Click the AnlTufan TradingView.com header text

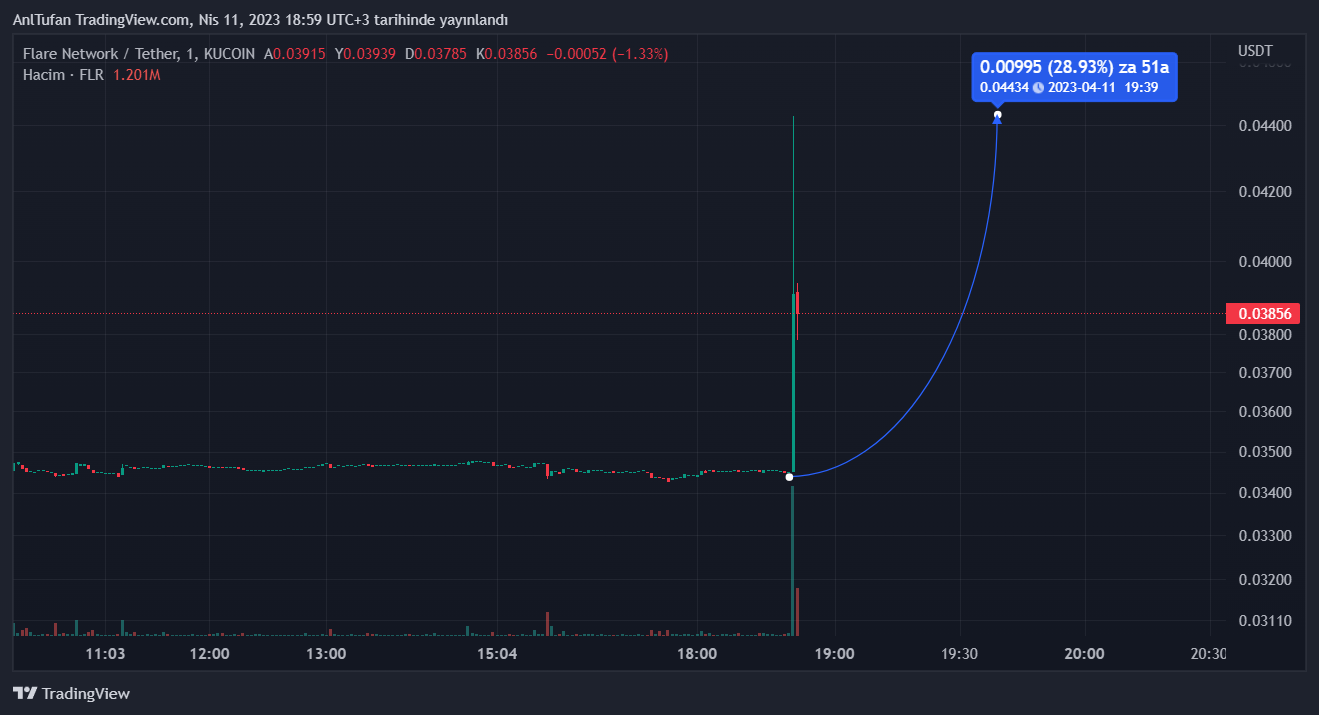coord(260,20)
